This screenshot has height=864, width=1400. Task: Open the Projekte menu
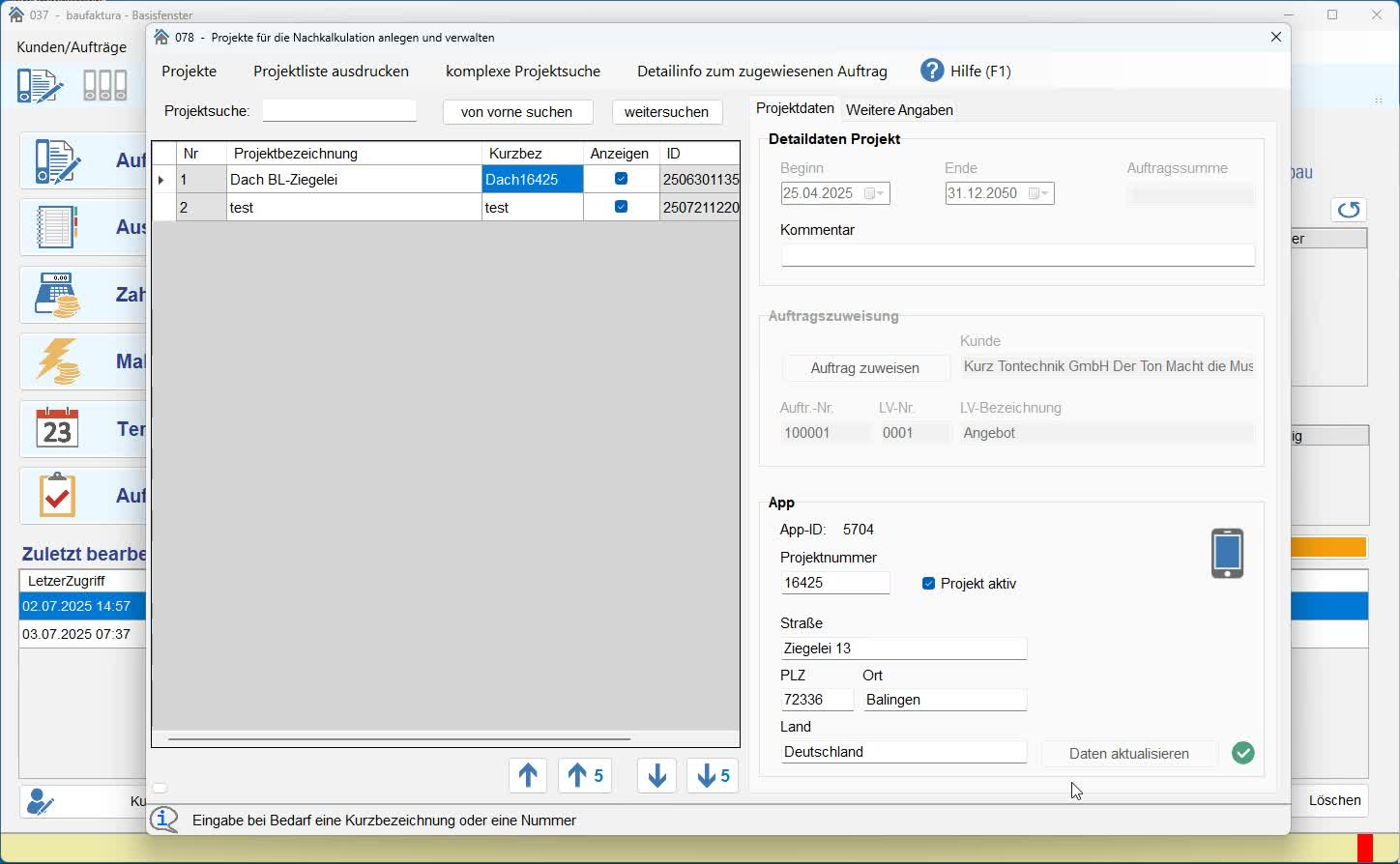[190, 72]
